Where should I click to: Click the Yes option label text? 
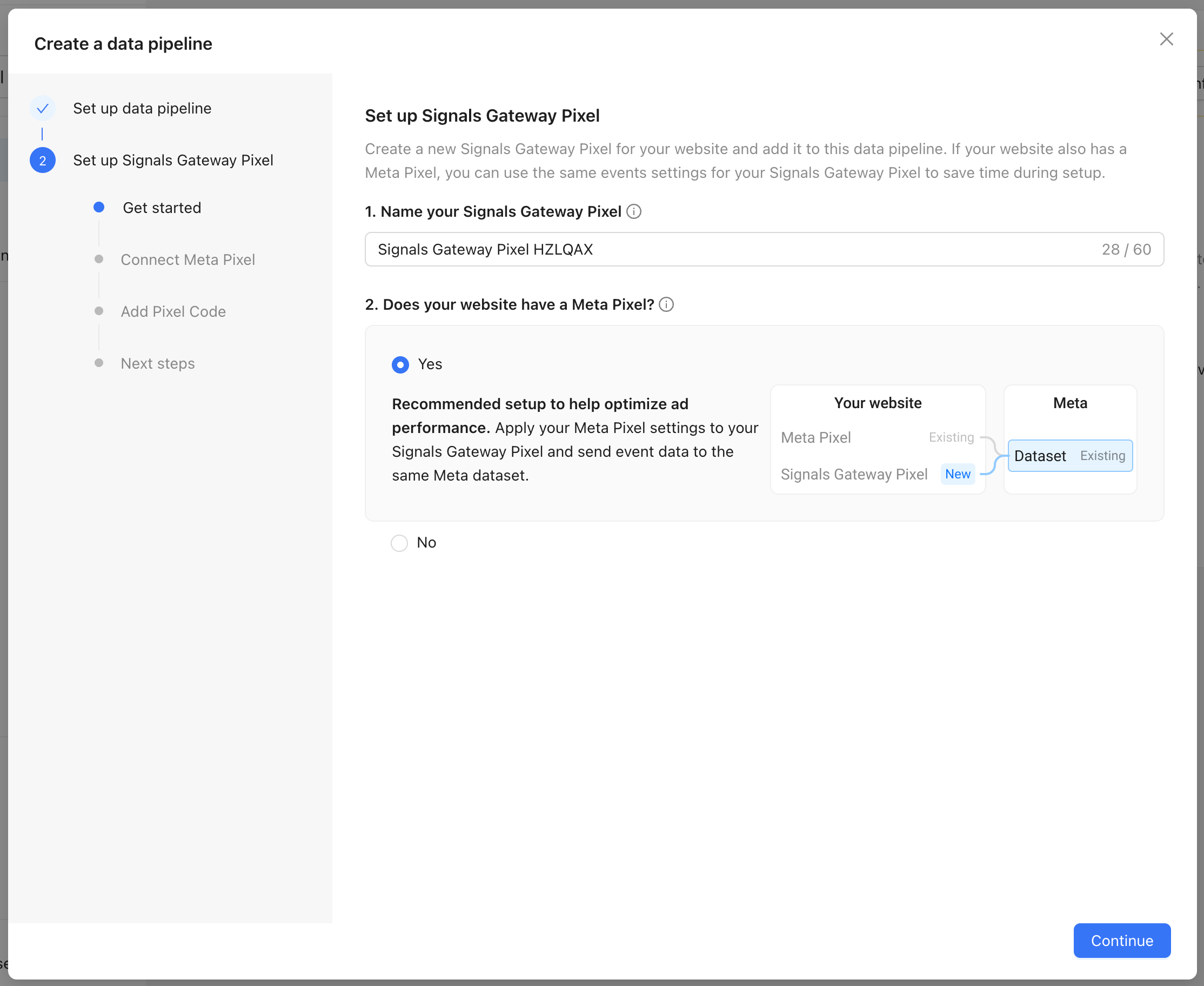(430, 365)
